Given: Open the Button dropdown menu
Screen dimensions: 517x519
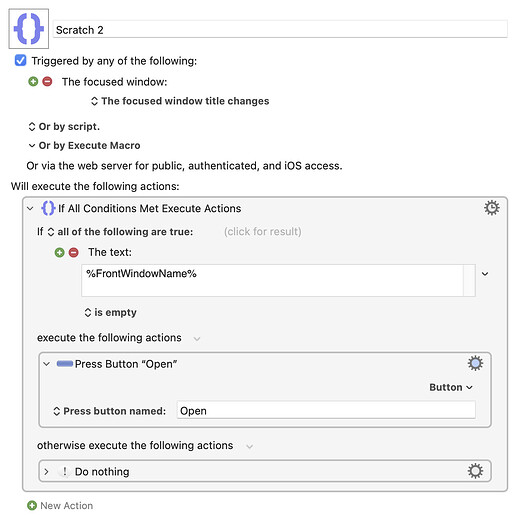Looking at the screenshot, I should pyautogui.click(x=451, y=387).
